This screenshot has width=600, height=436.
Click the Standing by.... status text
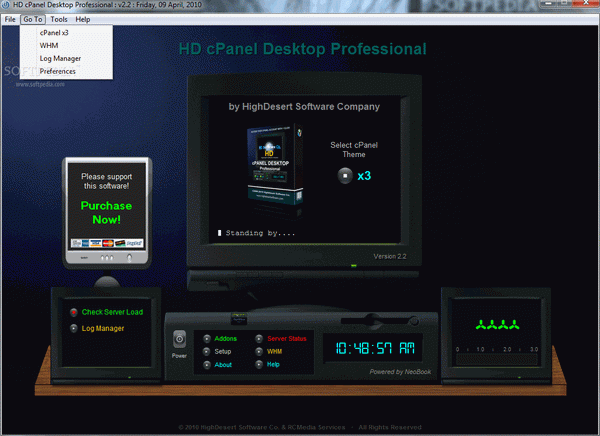click(x=260, y=233)
